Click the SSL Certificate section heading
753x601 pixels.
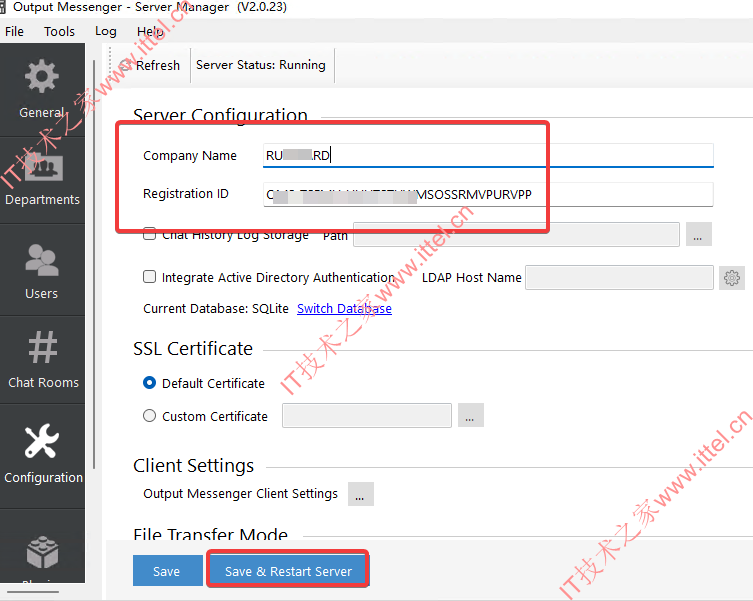pos(193,349)
